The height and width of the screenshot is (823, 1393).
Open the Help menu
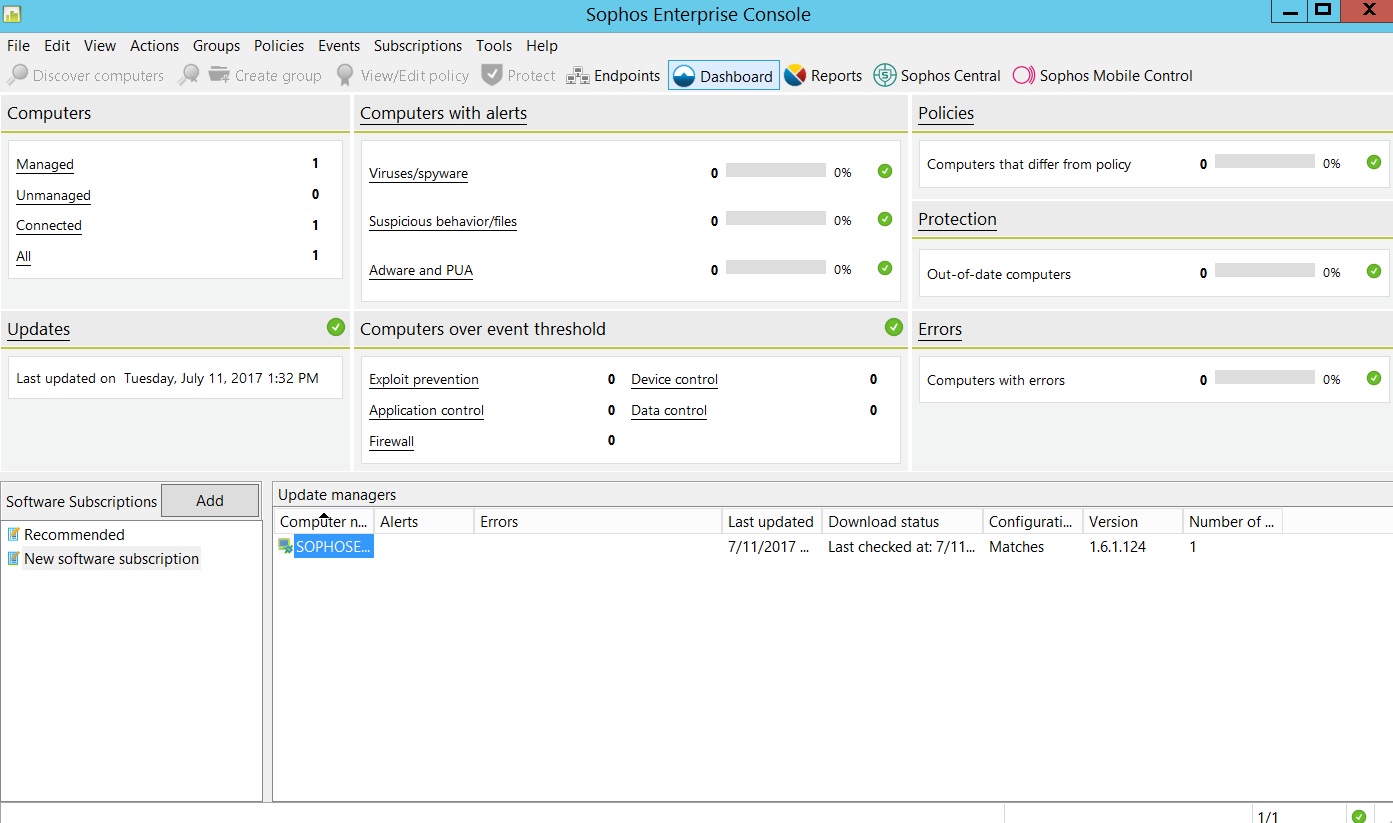542,46
